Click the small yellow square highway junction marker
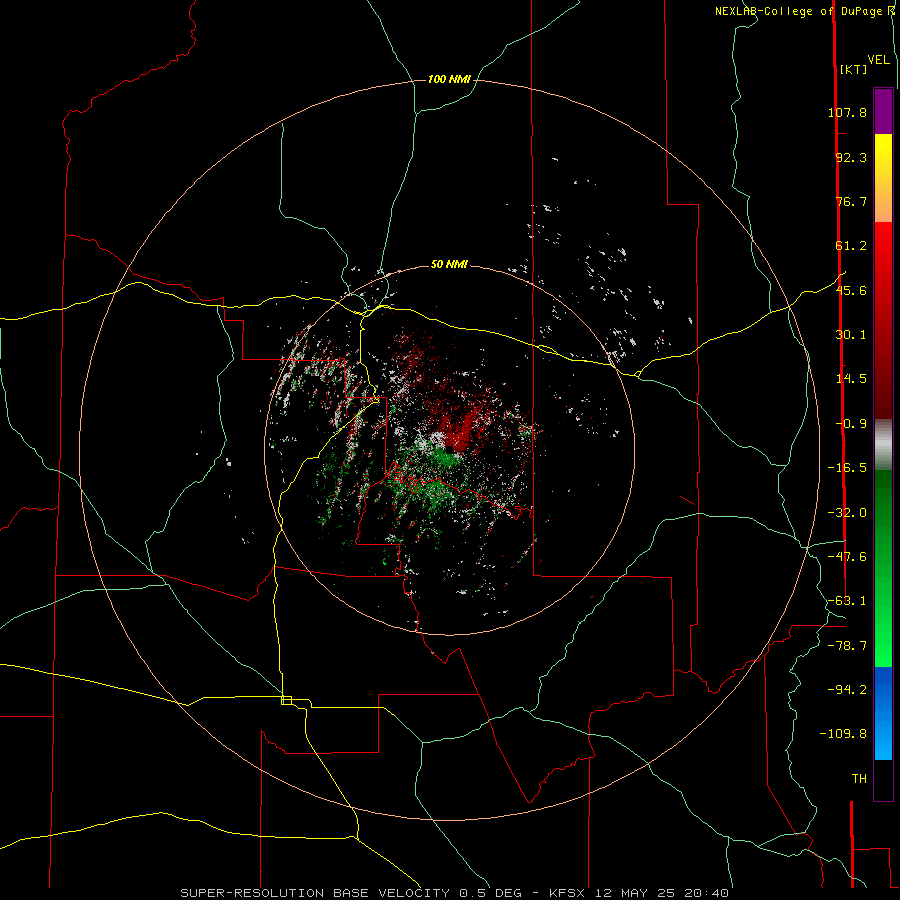Viewport: 900px width, 900px height. 286,700
